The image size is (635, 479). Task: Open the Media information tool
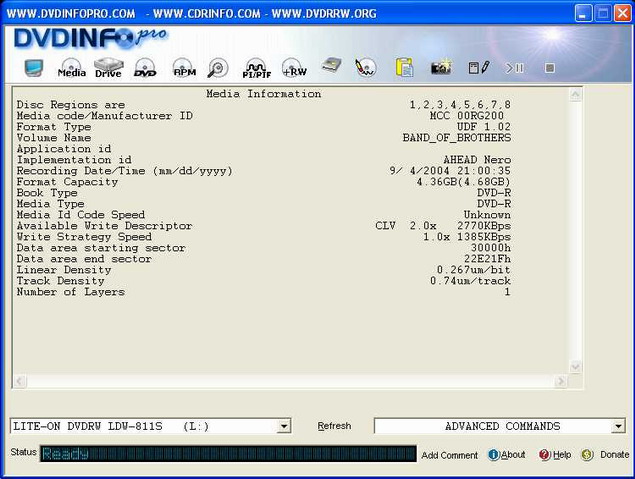click(x=72, y=68)
